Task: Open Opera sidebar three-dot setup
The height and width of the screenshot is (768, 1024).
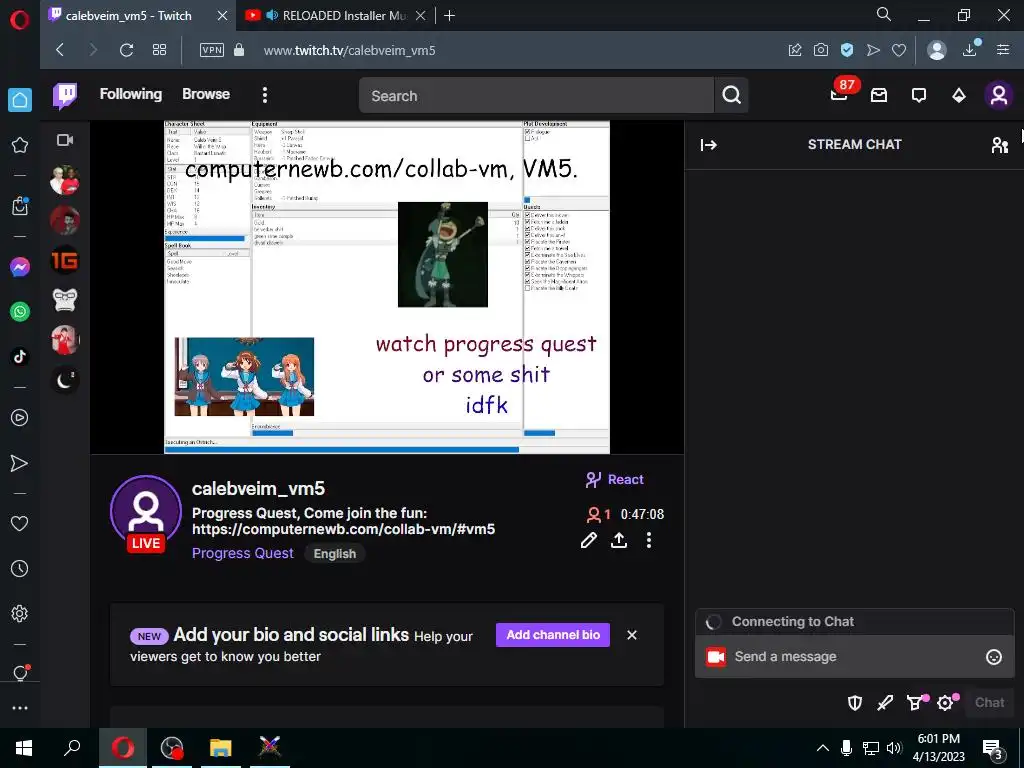Action: click(x=20, y=708)
